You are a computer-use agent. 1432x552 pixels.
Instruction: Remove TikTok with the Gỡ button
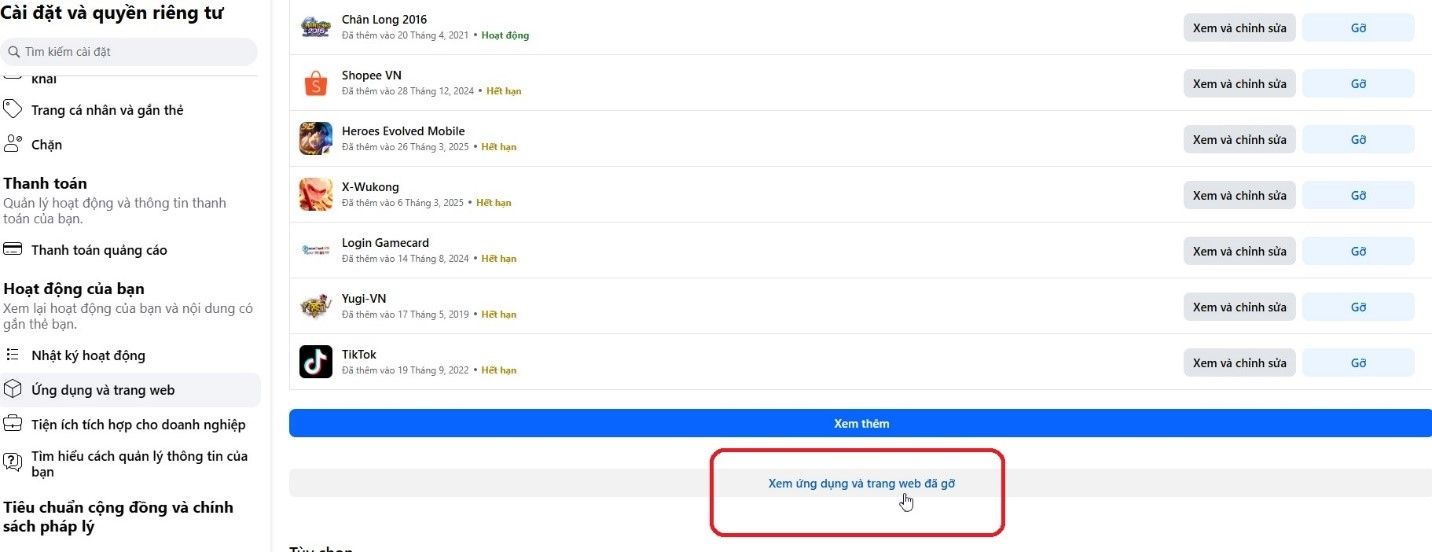click(x=1358, y=363)
